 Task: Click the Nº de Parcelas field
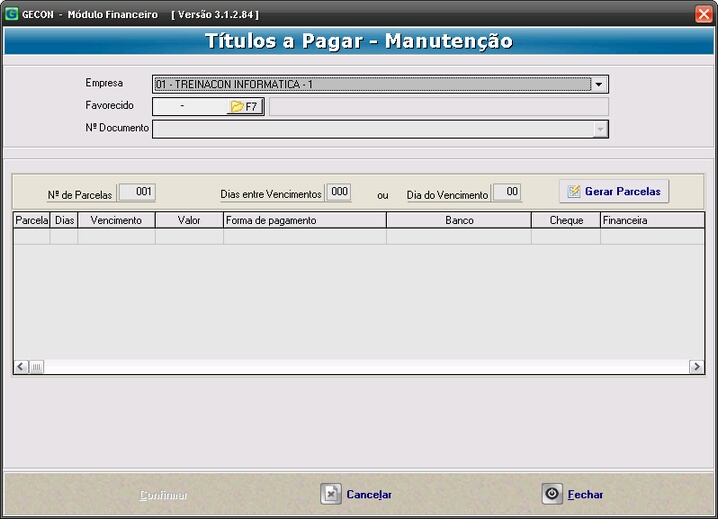coord(137,192)
